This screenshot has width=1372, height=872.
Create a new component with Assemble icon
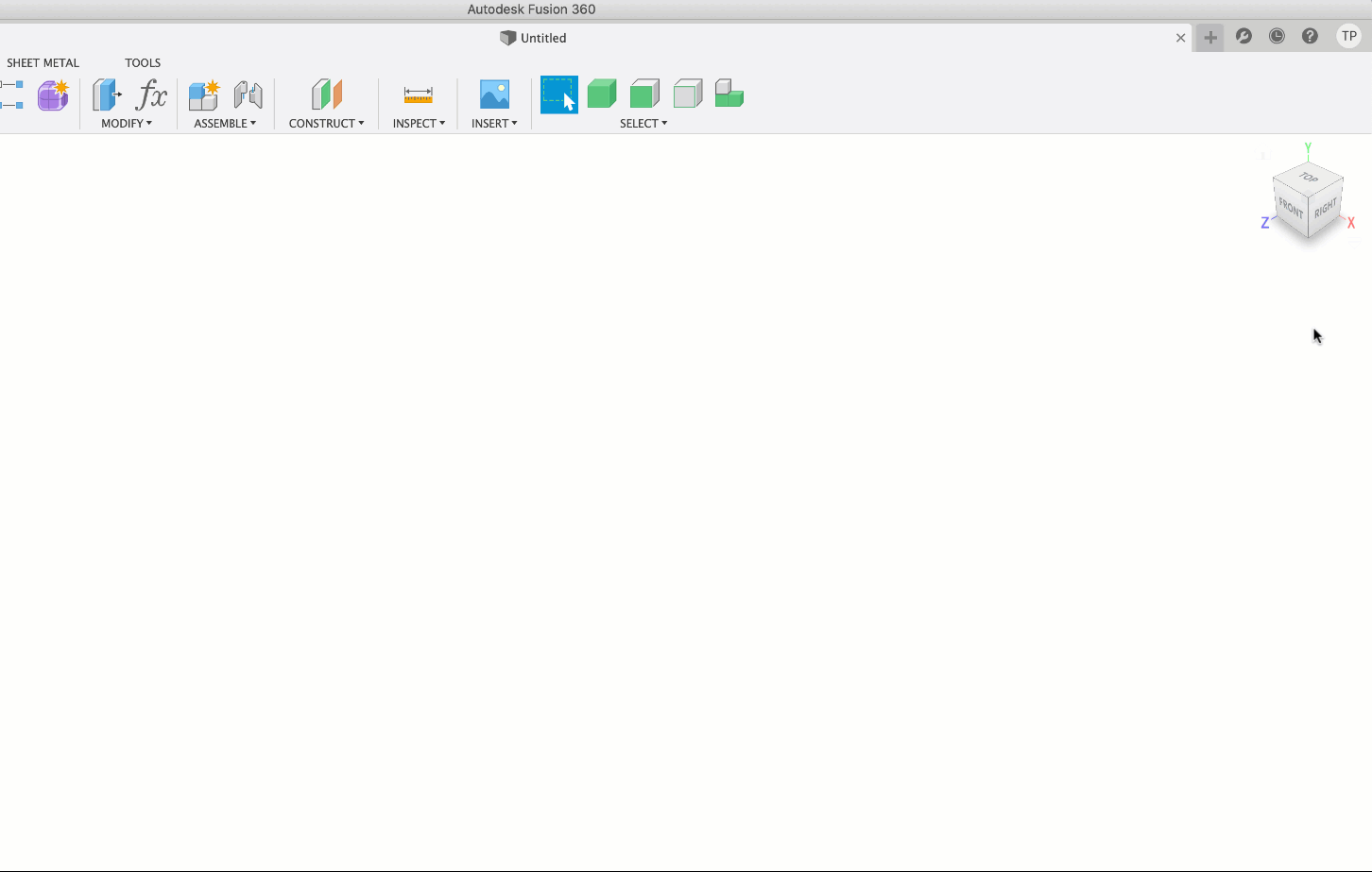pos(202,94)
